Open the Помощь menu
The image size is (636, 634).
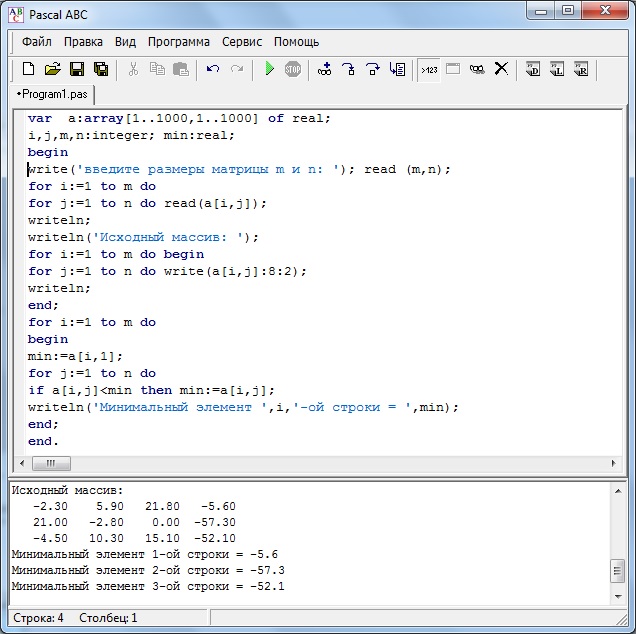pos(296,42)
